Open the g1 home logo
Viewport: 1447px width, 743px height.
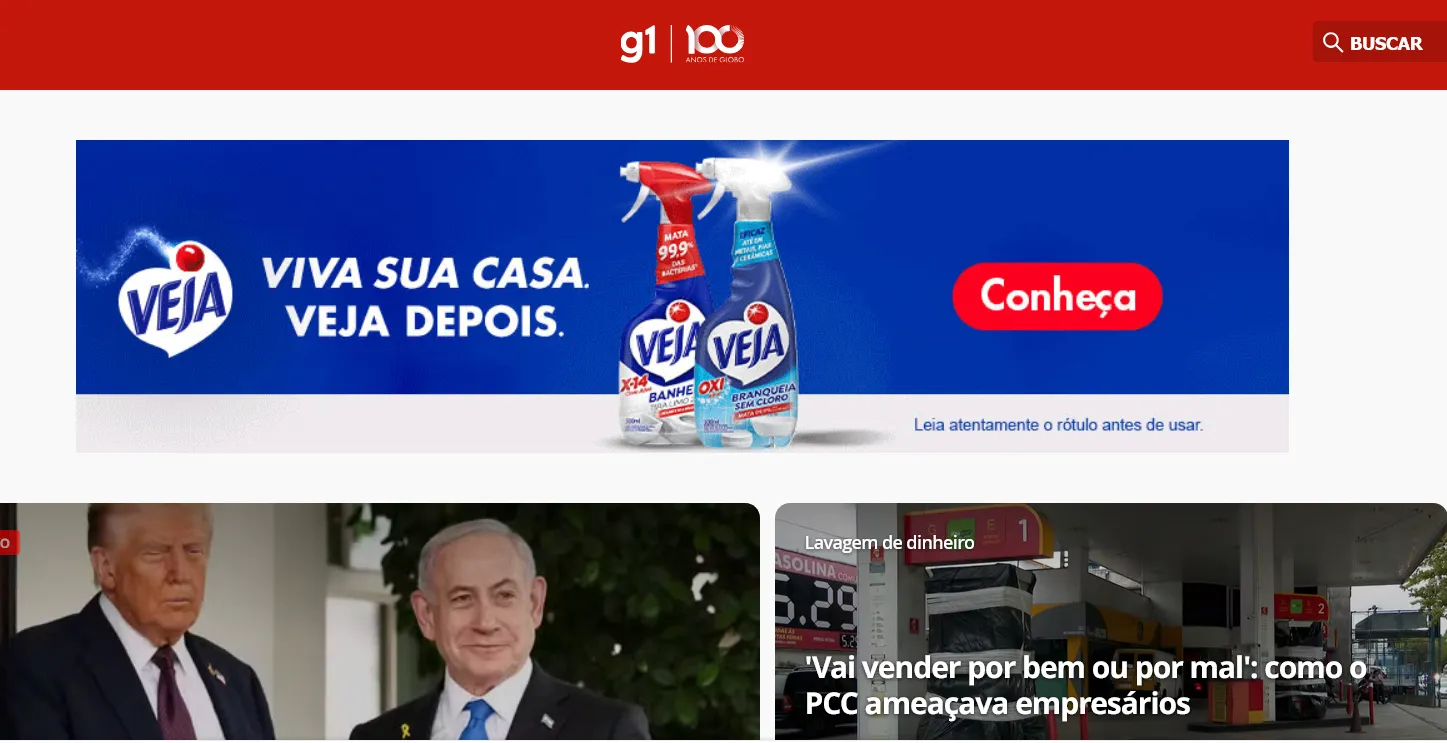[638, 44]
